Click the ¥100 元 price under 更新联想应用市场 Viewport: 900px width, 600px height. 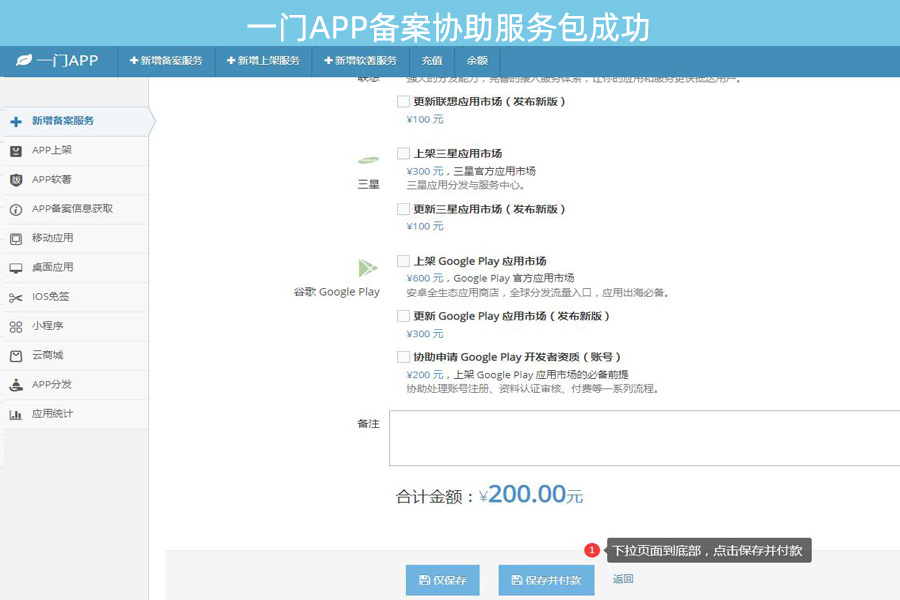[x=425, y=119]
